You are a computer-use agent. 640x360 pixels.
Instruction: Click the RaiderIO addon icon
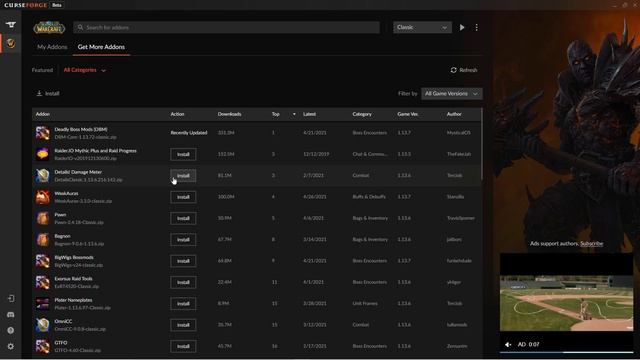(x=42, y=154)
